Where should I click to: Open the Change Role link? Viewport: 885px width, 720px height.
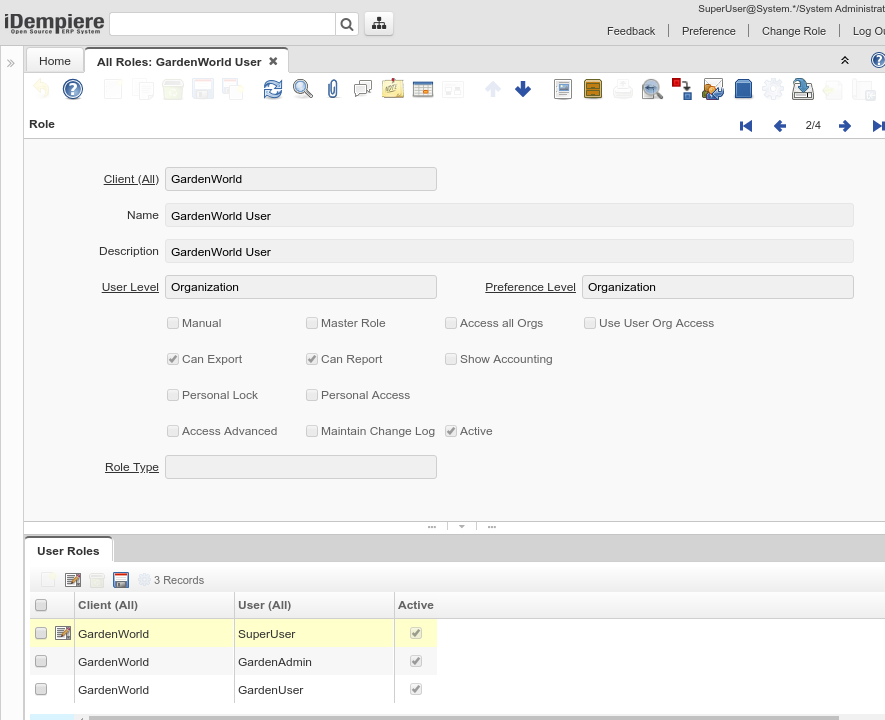click(793, 31)
